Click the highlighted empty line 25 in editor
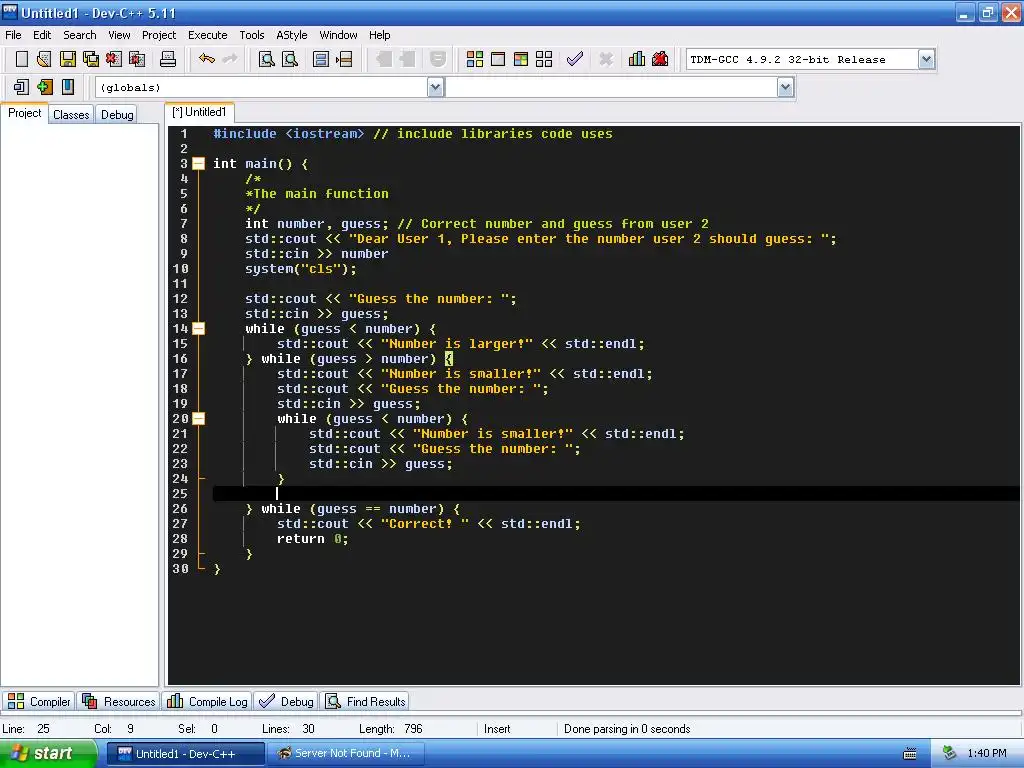The height and width of the screenshot is (768, 1024). [616, 494]
